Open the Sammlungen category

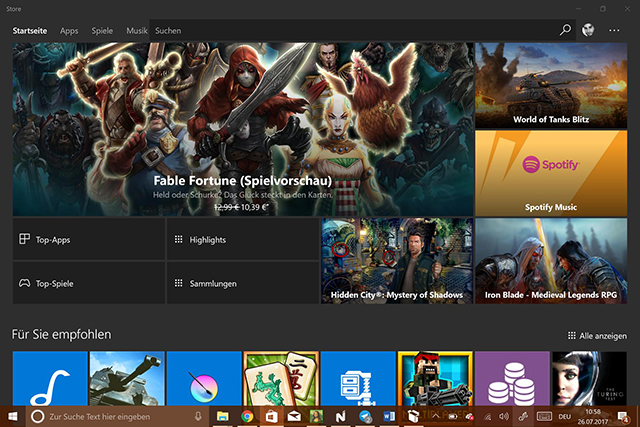coord(243,283)
